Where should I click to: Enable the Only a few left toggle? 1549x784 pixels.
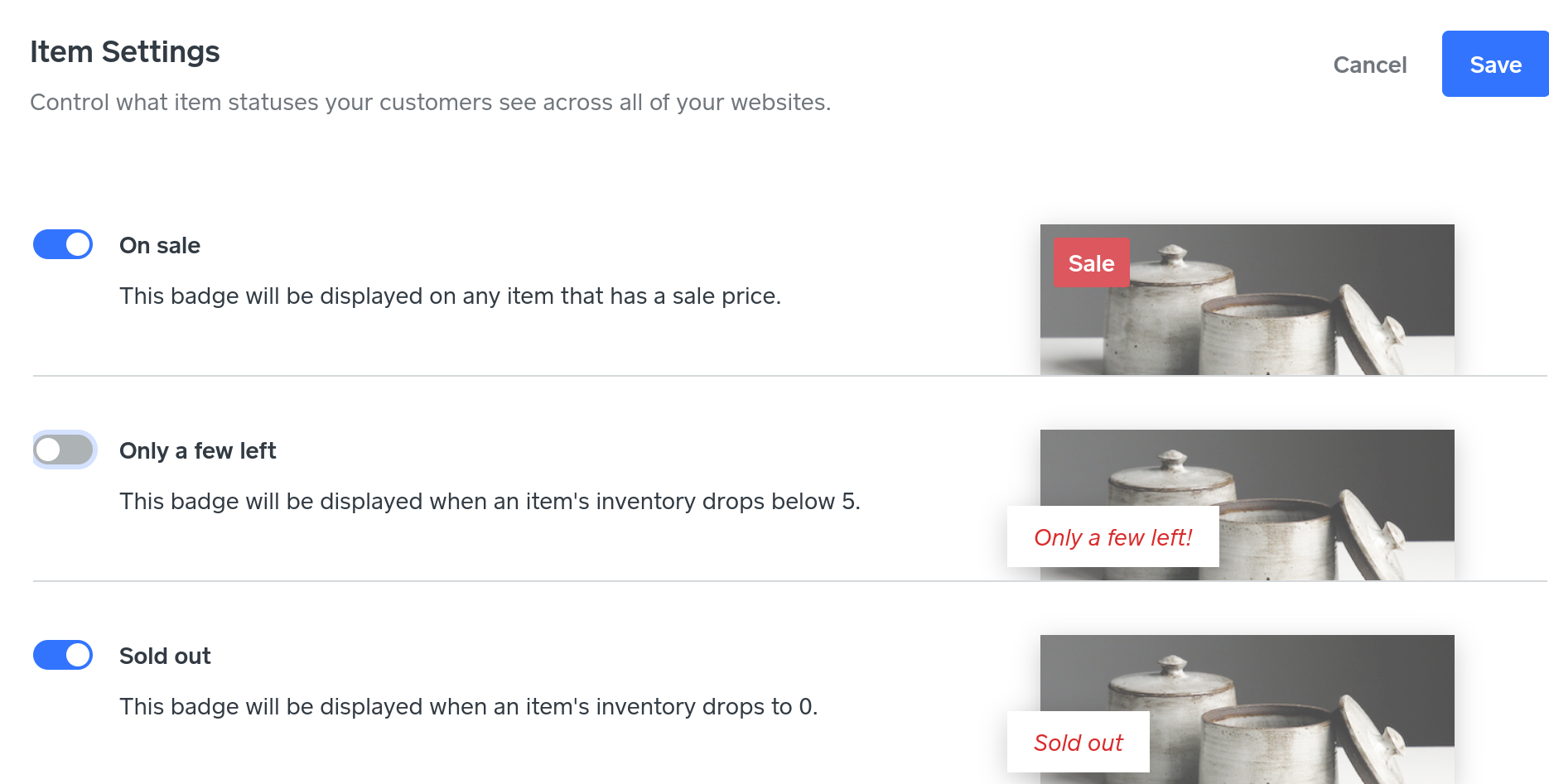63,450
